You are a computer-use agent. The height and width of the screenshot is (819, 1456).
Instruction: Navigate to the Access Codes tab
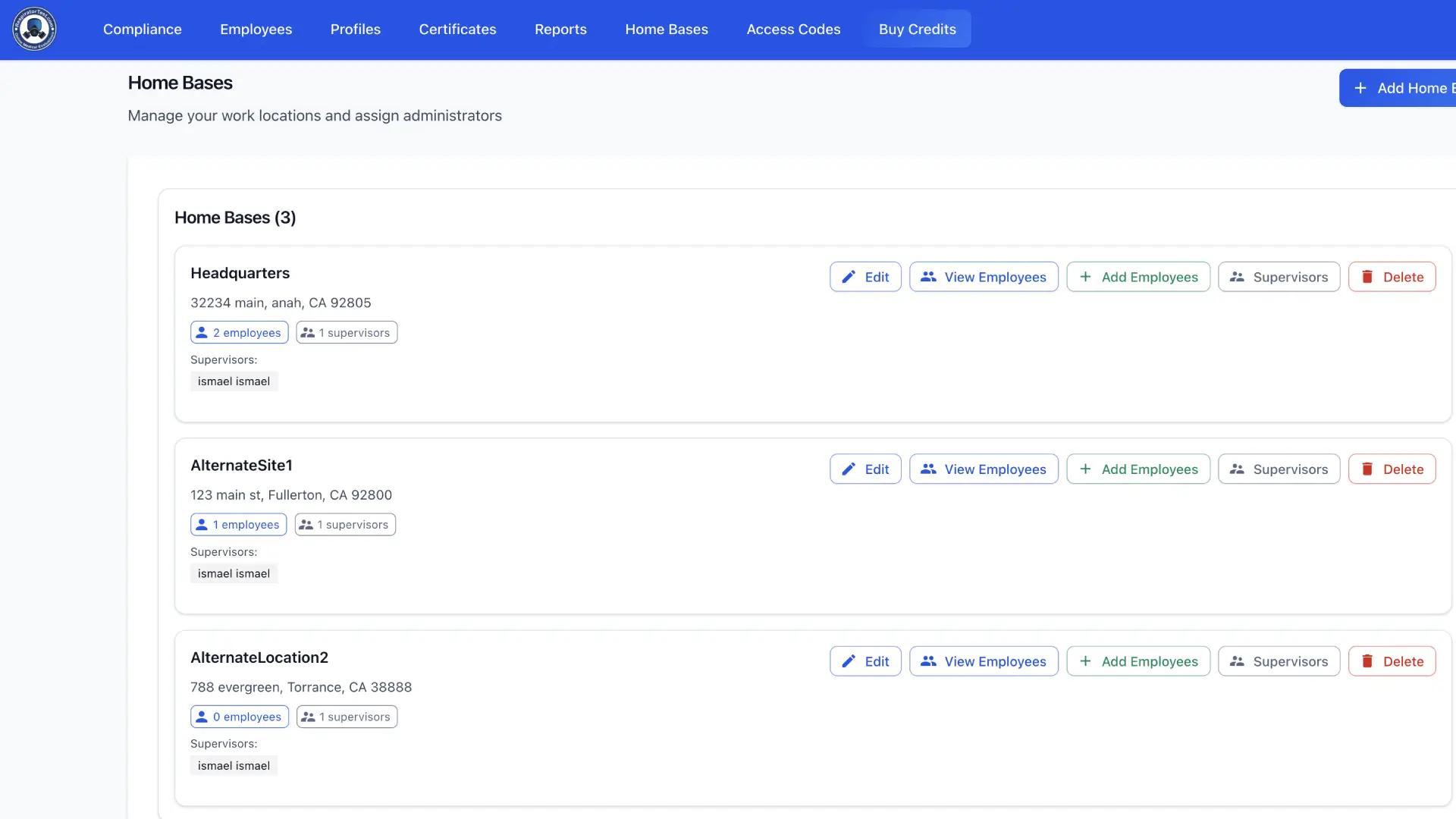[x=793, y=29]
